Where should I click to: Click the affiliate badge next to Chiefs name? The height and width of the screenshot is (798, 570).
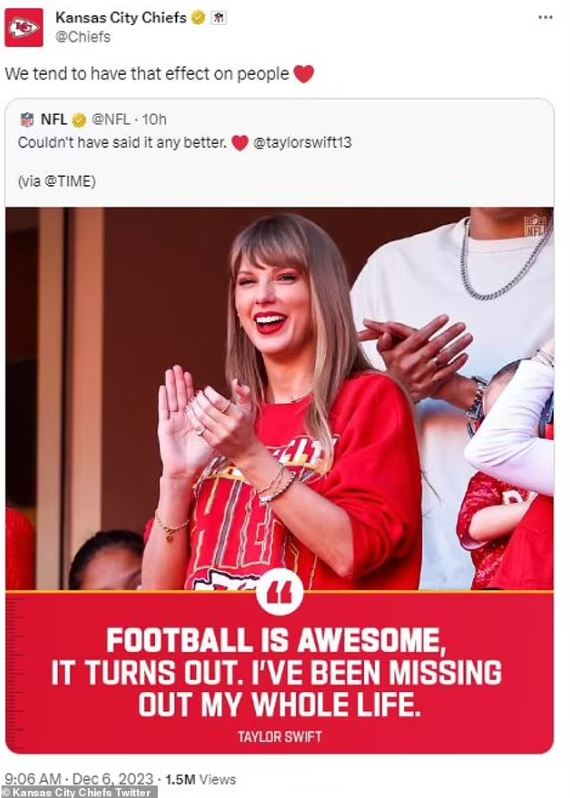coord(218,18)
